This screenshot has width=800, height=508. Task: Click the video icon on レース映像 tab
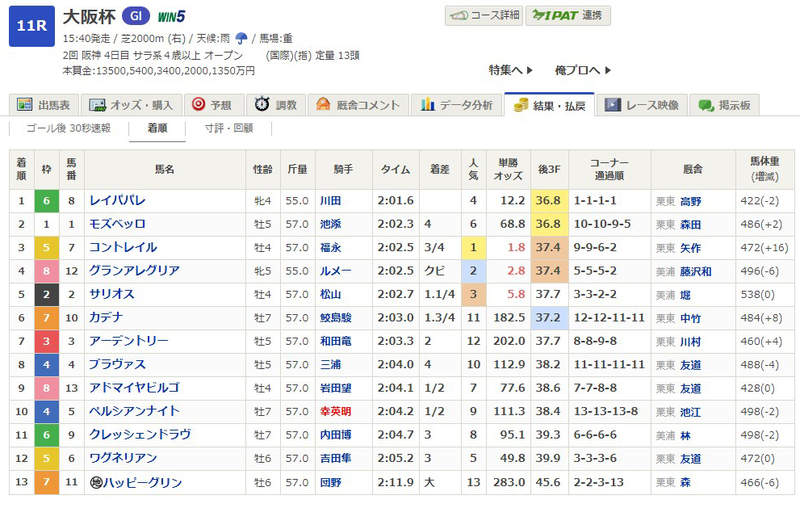coord(613,105)
